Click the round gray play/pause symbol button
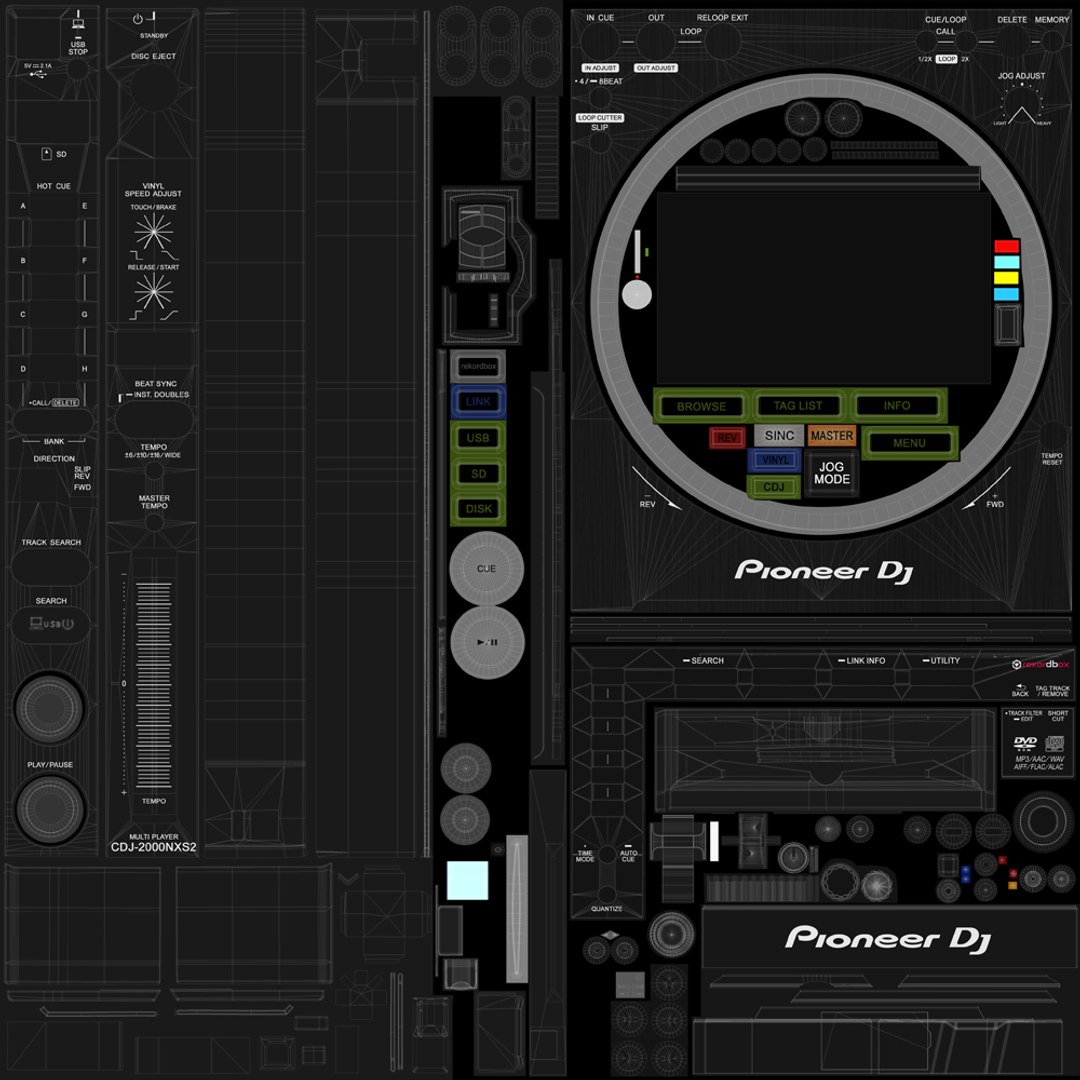 488,642
